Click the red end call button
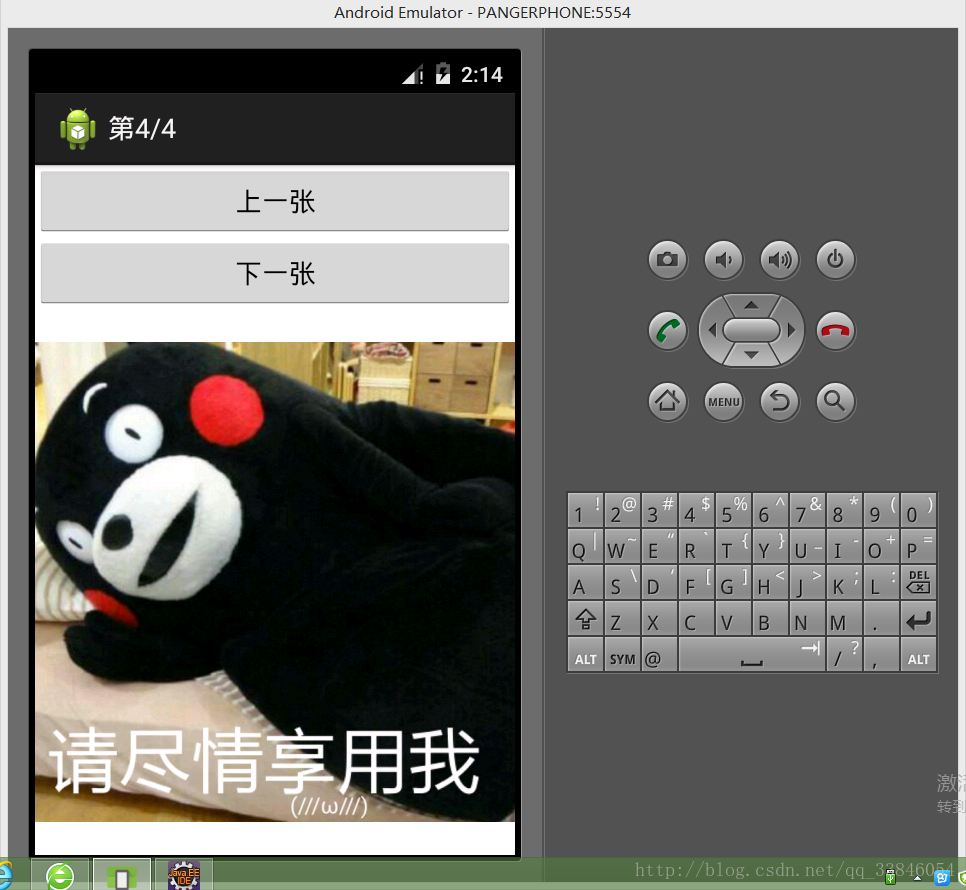 [x=835, y=331]
